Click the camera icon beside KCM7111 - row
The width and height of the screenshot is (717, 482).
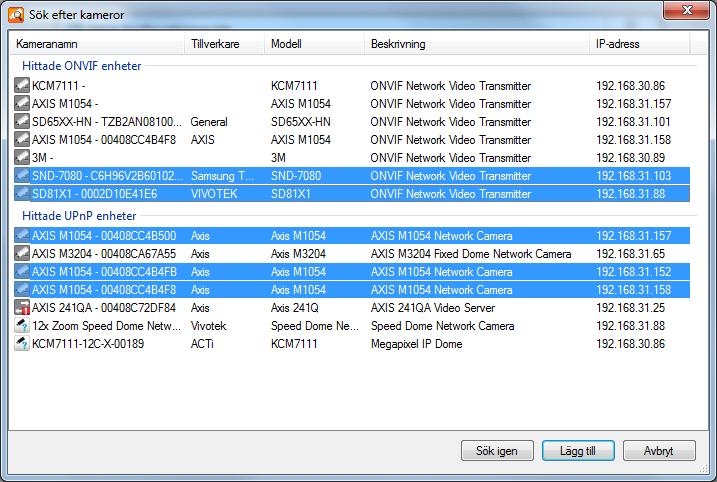pyautogui.click(x=21, y=86)
